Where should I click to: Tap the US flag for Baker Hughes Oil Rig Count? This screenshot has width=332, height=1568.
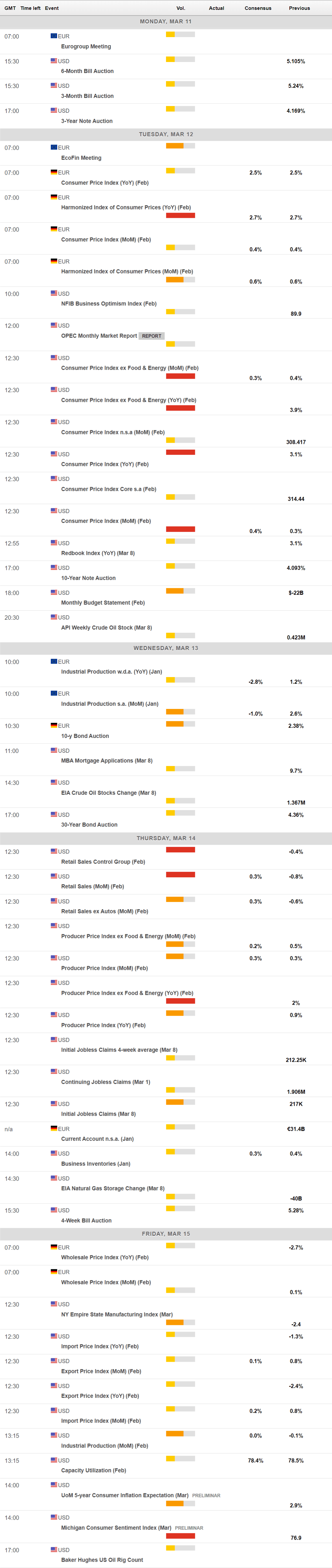click(x=54, y=1549)
